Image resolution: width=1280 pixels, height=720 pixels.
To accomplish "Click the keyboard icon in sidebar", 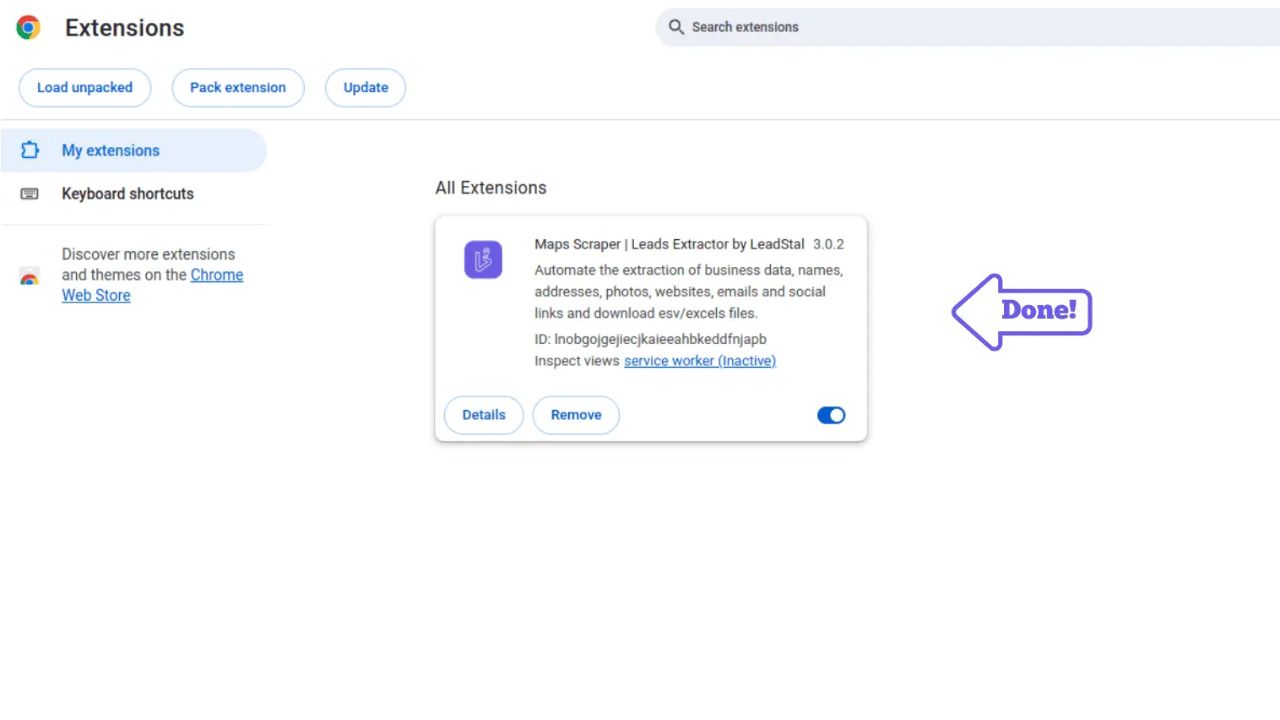I will pyautogui.click(x=30, y=194).
